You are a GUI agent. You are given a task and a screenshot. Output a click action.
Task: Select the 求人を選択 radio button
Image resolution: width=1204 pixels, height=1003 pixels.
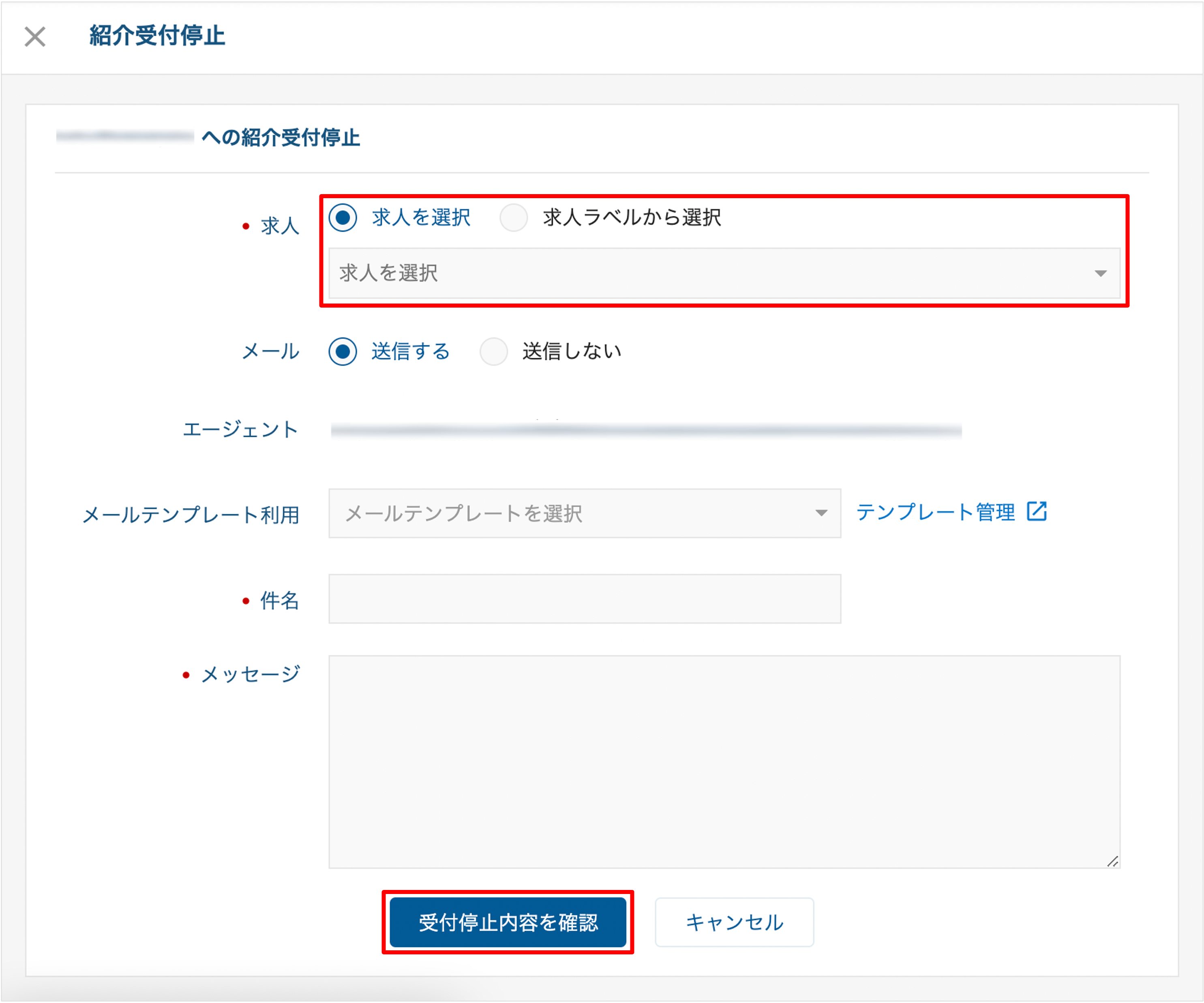pos(343,218)
